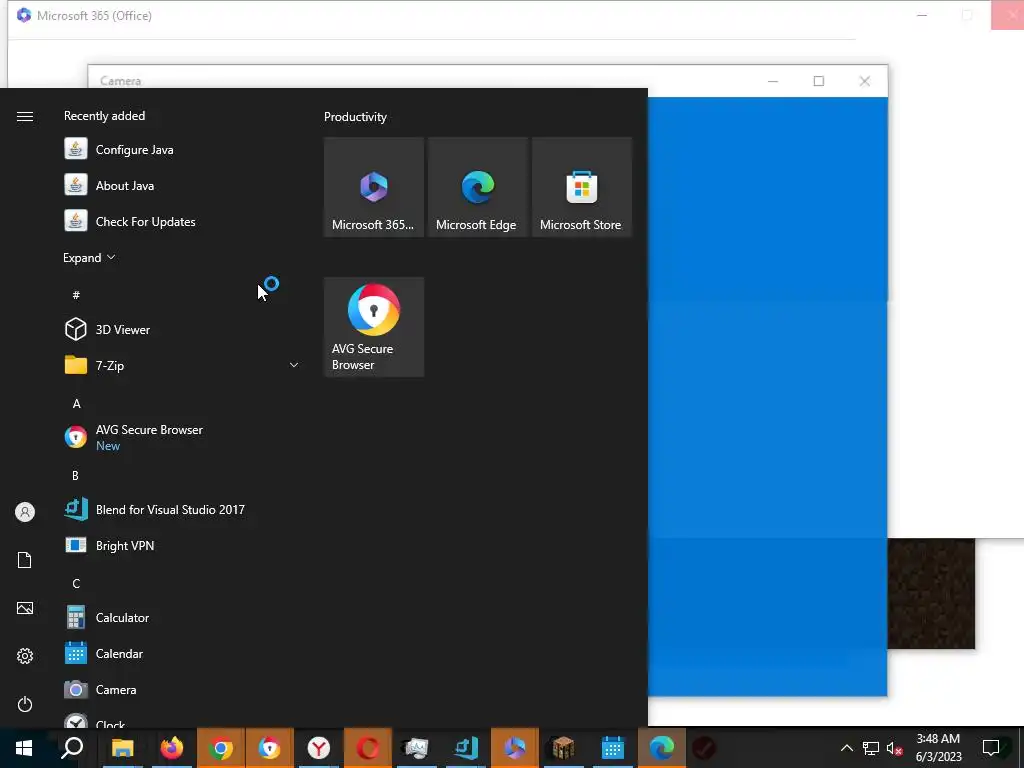Open Power options in Start sidebar
This screenshot has width=1024, height=768.
[x=25, y=704]
